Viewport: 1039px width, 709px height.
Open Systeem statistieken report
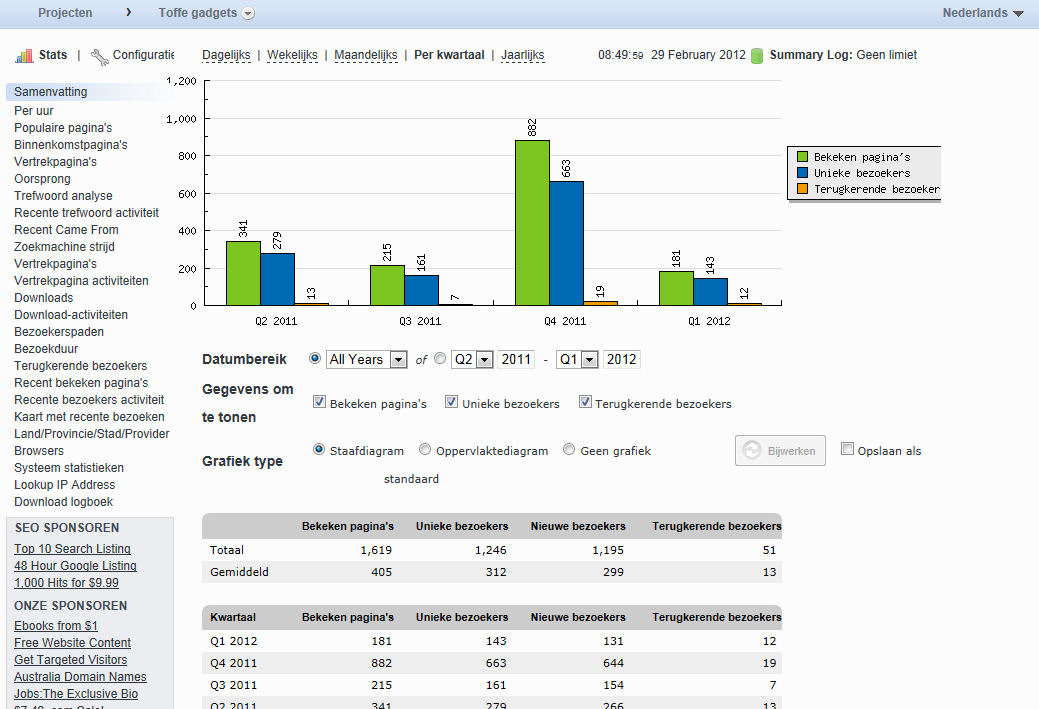point(69,468)
